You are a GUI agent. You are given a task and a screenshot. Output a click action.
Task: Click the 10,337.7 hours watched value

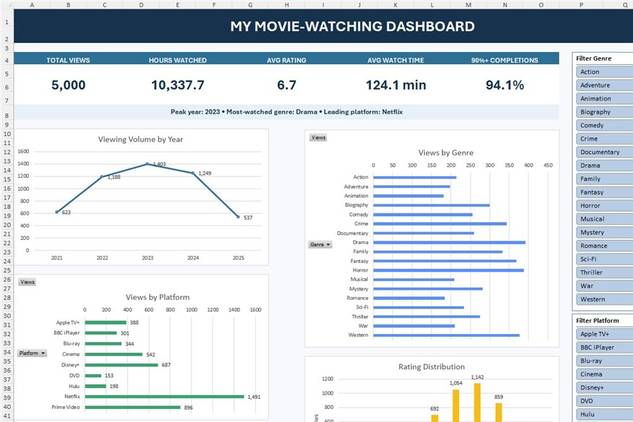pos(178,85)
